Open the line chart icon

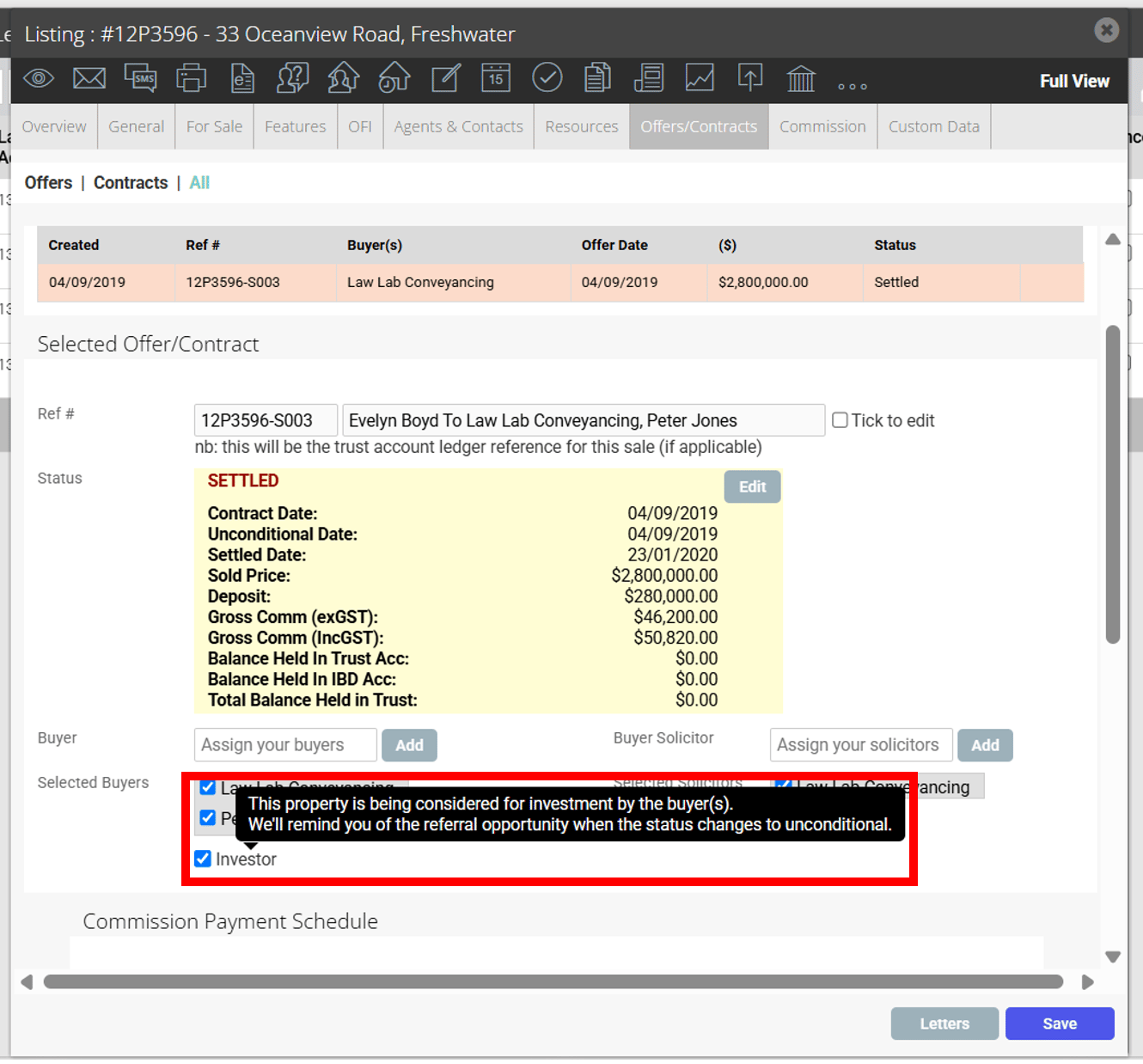[x=700, y=78]
